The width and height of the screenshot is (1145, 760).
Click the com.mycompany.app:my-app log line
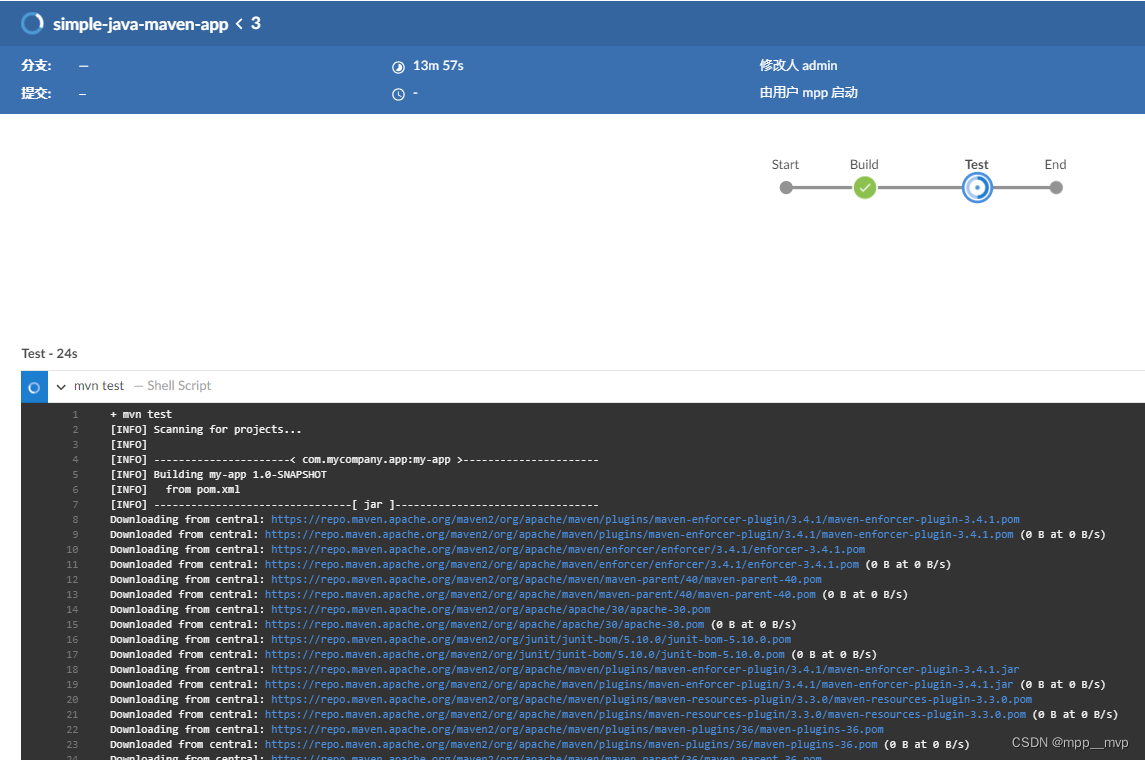(354, 459)
